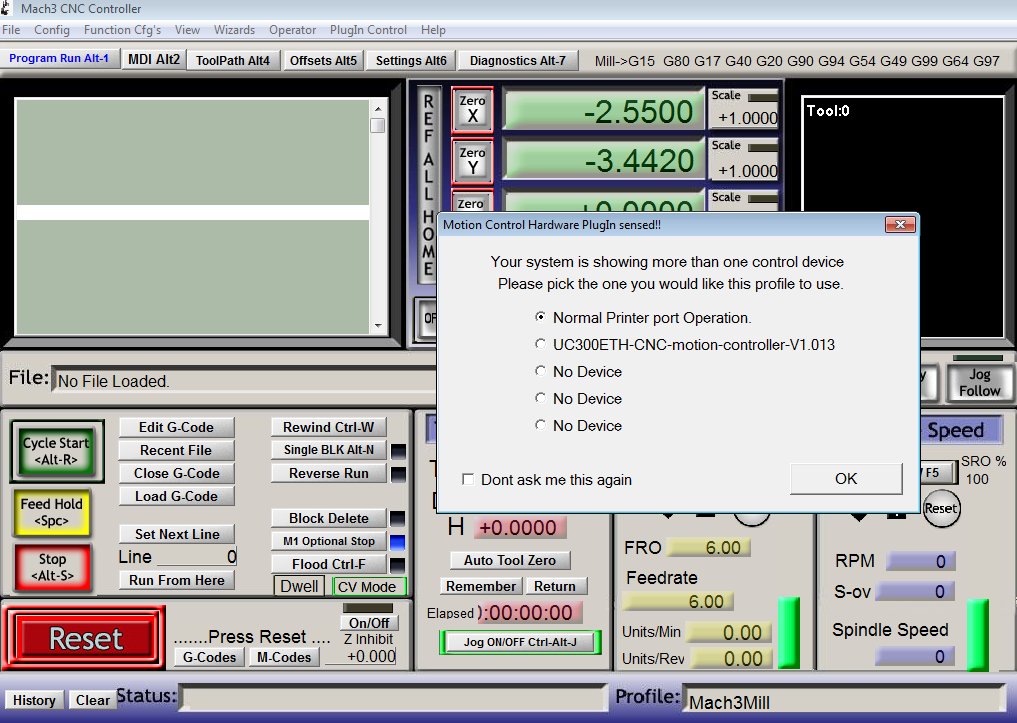
Task: Click the red Stop Alt-S button
Action: point(52,567)
